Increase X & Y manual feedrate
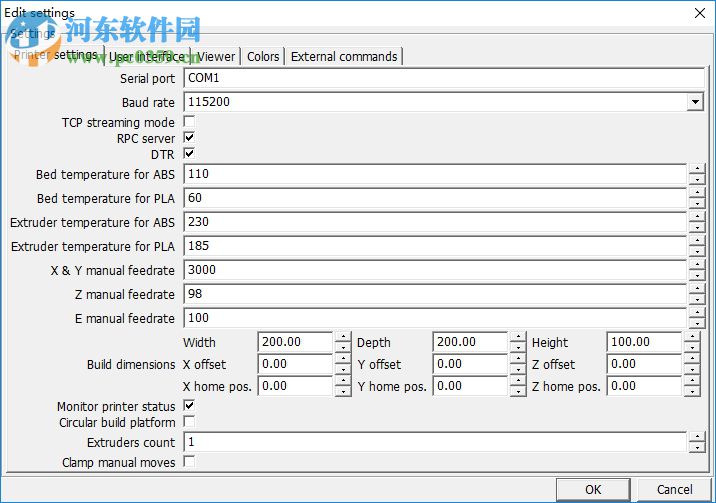 point(697,265)
